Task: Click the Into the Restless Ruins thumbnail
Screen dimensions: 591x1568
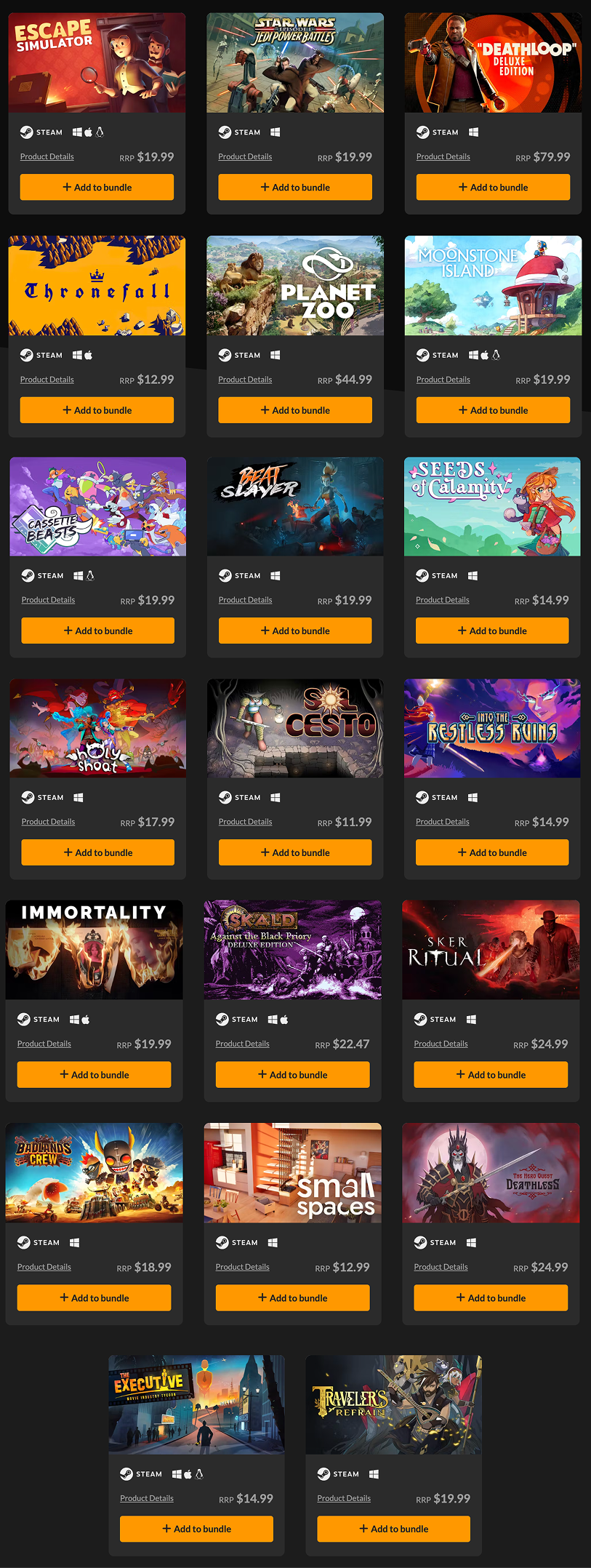Action: tap(492, 728)
